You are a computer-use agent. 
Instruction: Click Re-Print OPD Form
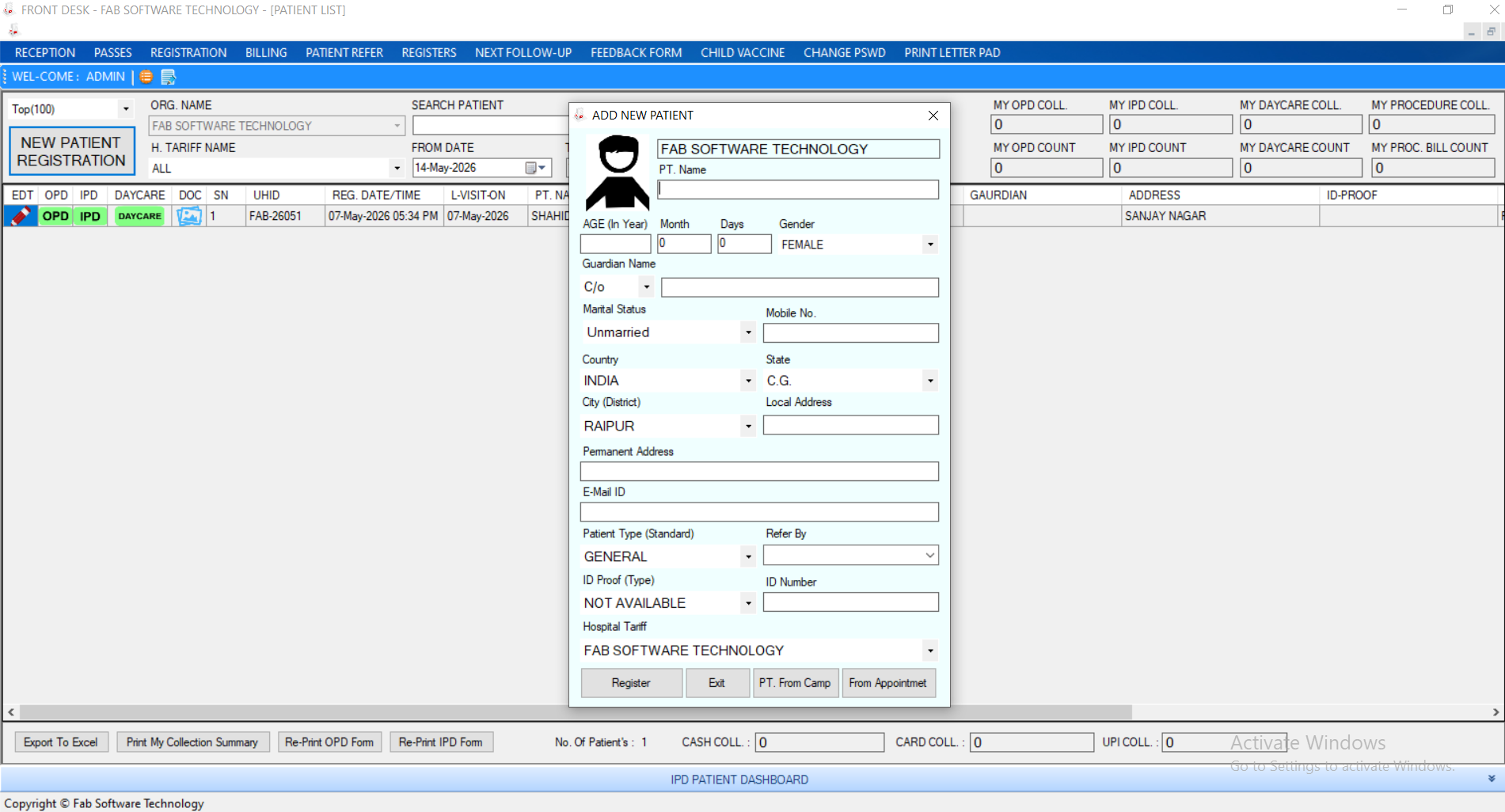(329, 742)
